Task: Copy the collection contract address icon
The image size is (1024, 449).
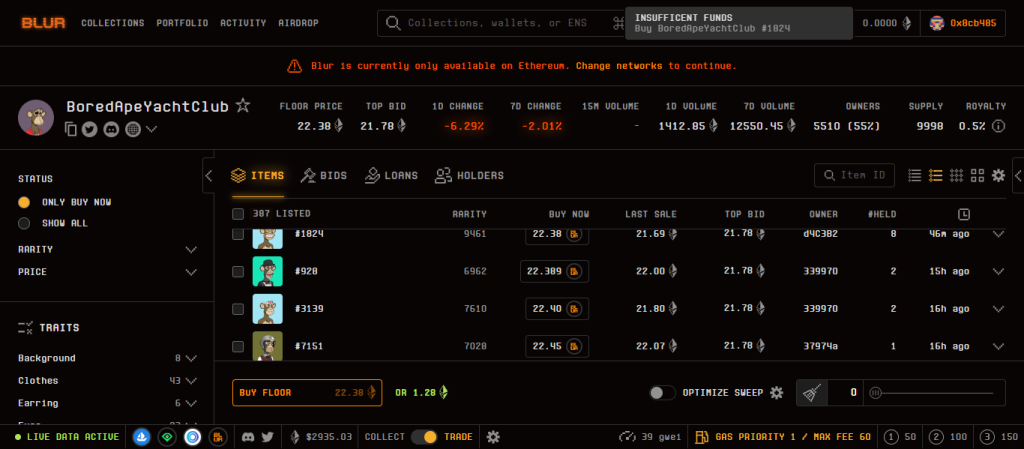Action: 71,129
